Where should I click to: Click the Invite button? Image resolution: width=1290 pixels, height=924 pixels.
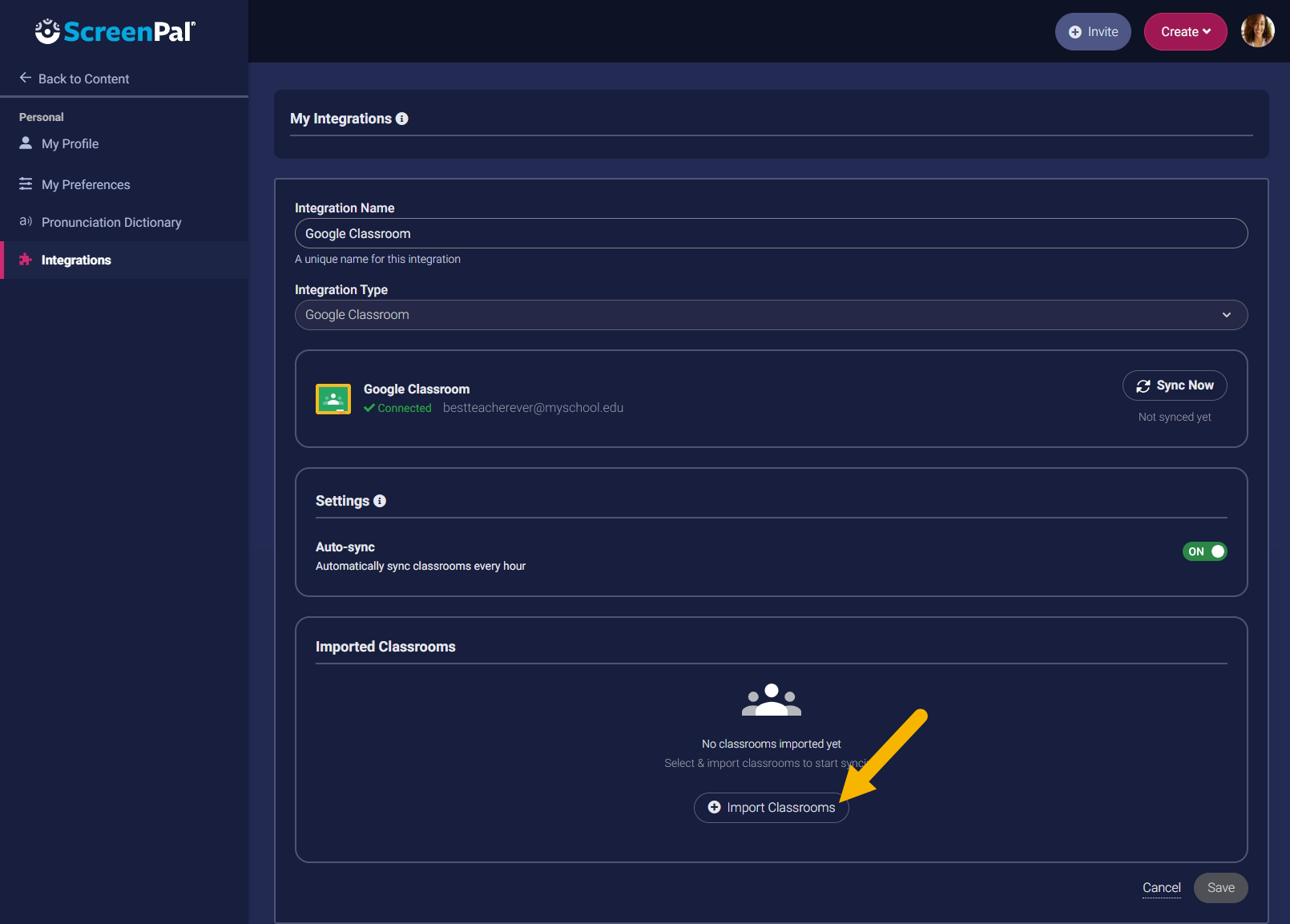tap(1093, 32)
